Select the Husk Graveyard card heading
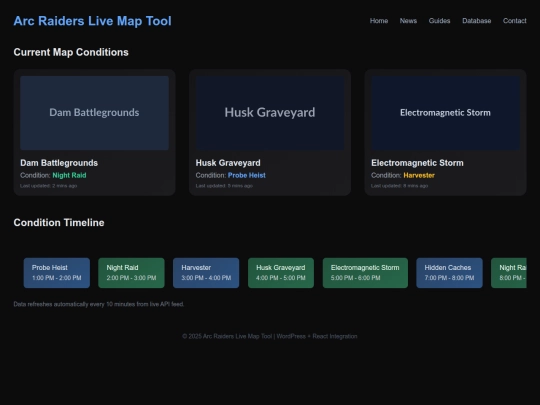Viewport: 540px width, 405px height. pos(228,163)
